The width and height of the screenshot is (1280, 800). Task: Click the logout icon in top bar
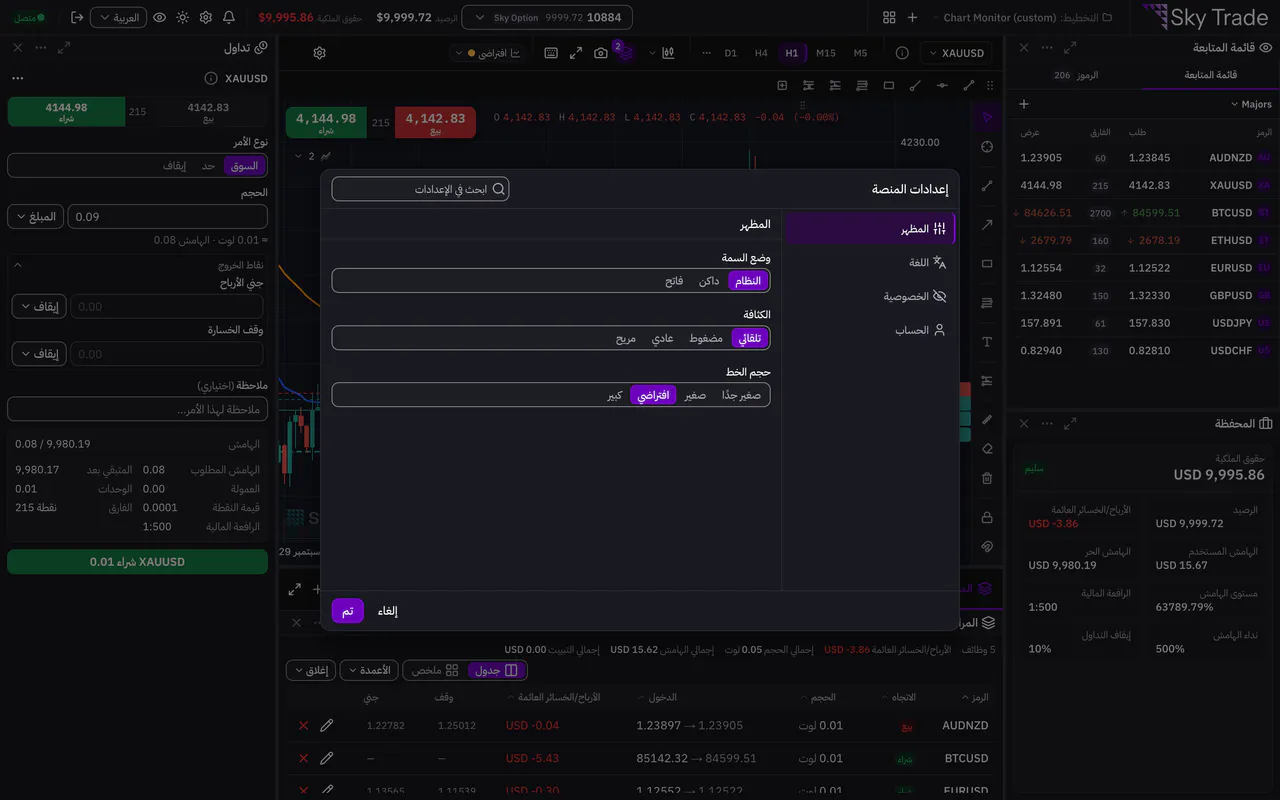[77, 18]
